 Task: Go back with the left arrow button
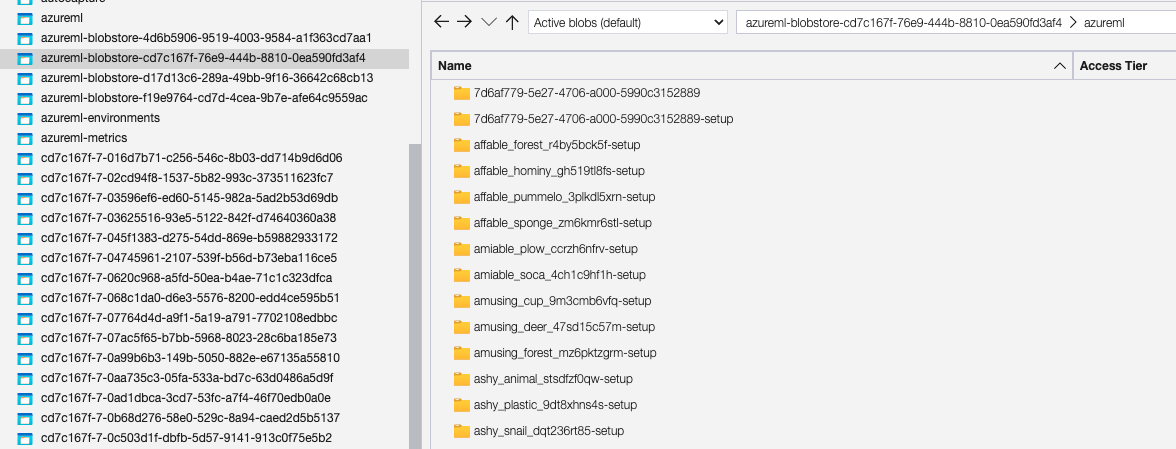pyautogui.click(x=442, y=22)
